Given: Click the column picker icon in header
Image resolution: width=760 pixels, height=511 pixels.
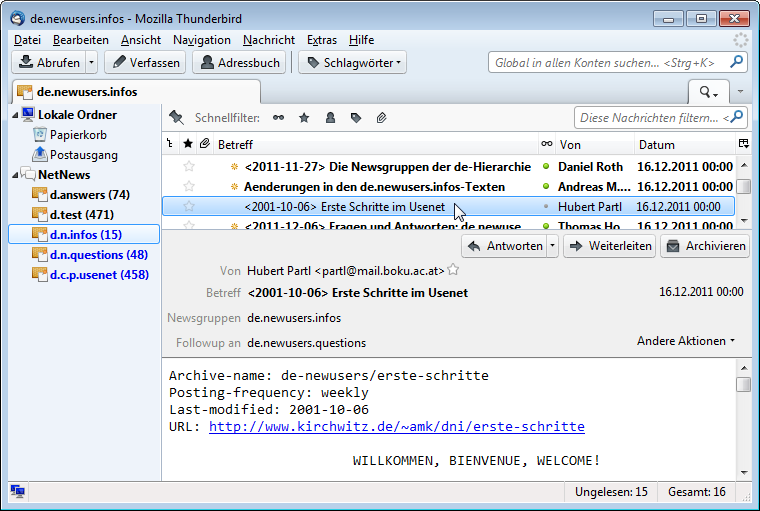Looking at the screenshot, I should coord(743,145).
